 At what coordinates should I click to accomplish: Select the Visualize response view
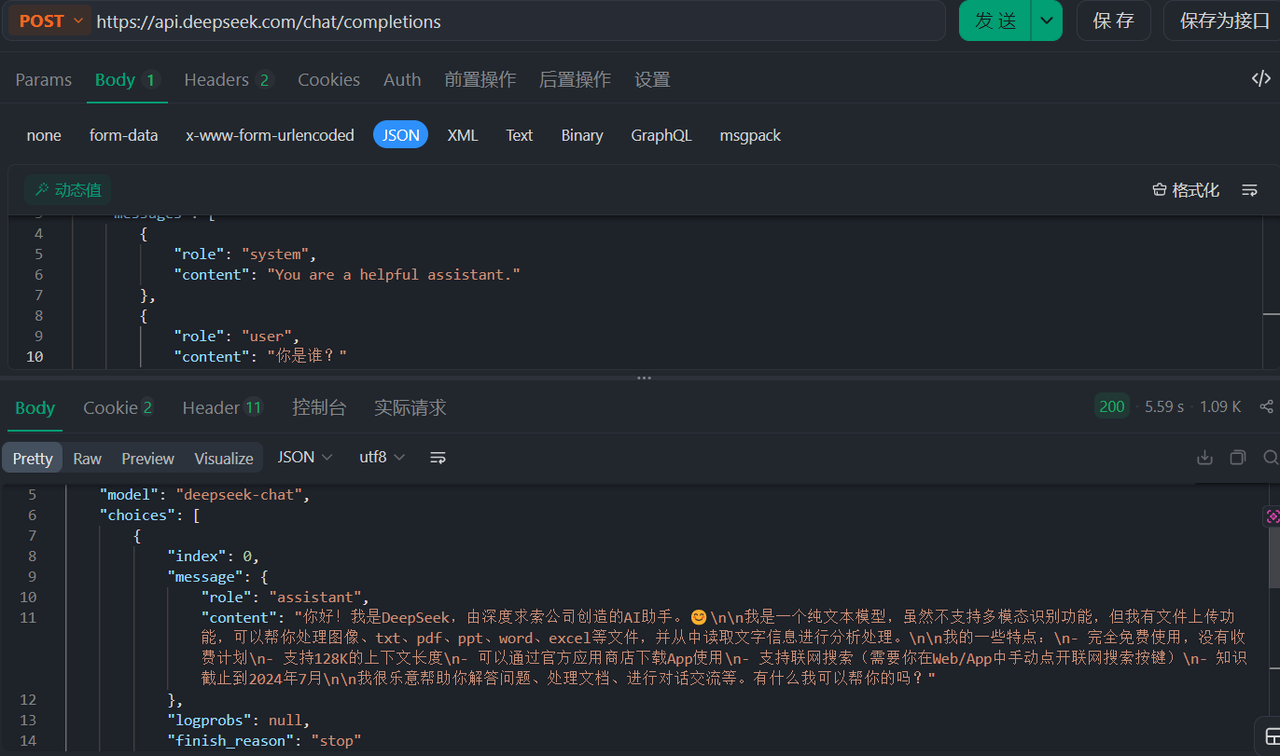coord(224,458)
